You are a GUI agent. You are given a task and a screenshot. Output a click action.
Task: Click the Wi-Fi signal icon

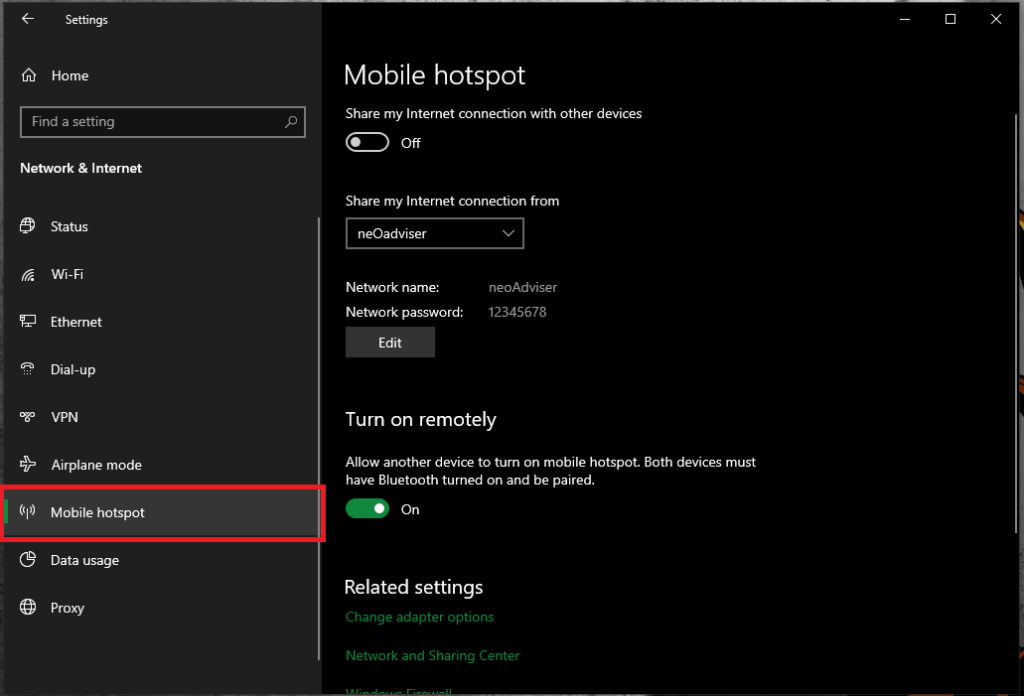(x=27, y=274)
